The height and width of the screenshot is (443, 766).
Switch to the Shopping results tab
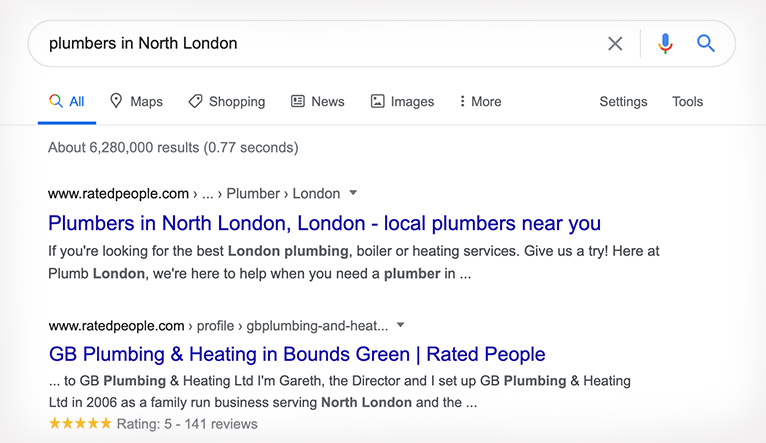227,101
